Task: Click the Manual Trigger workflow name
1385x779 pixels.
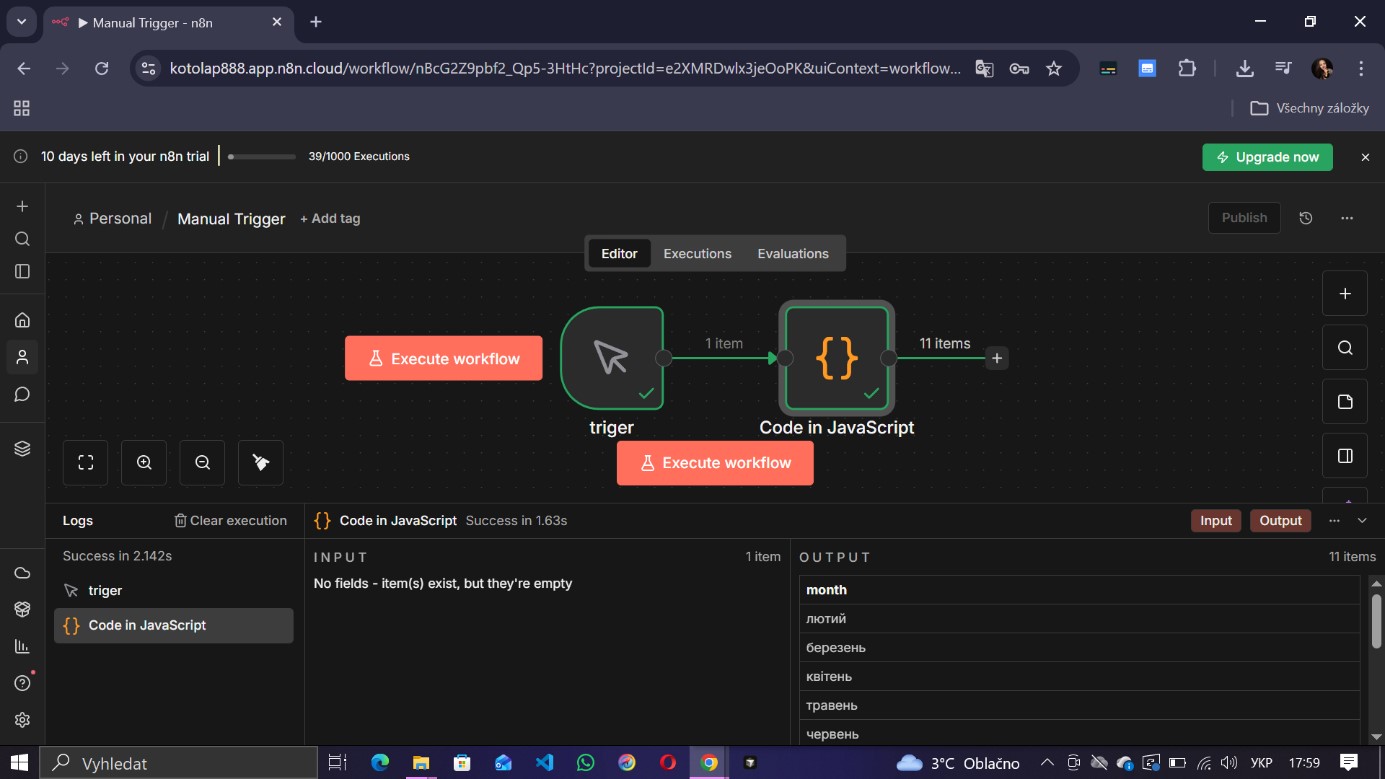Action: click(231, 218)
